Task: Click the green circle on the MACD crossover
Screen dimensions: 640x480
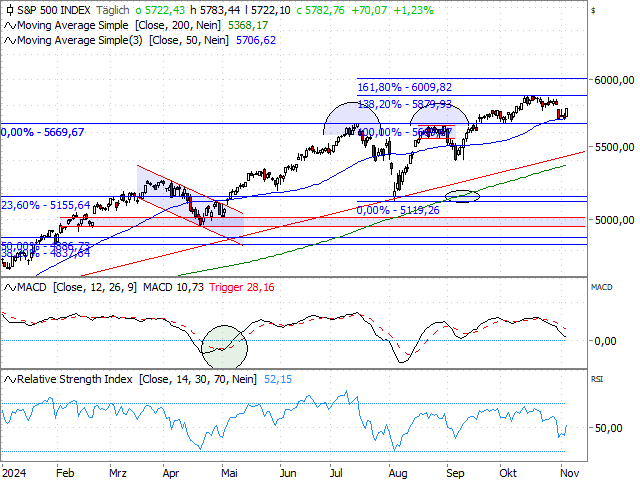Action: point(224,347)
